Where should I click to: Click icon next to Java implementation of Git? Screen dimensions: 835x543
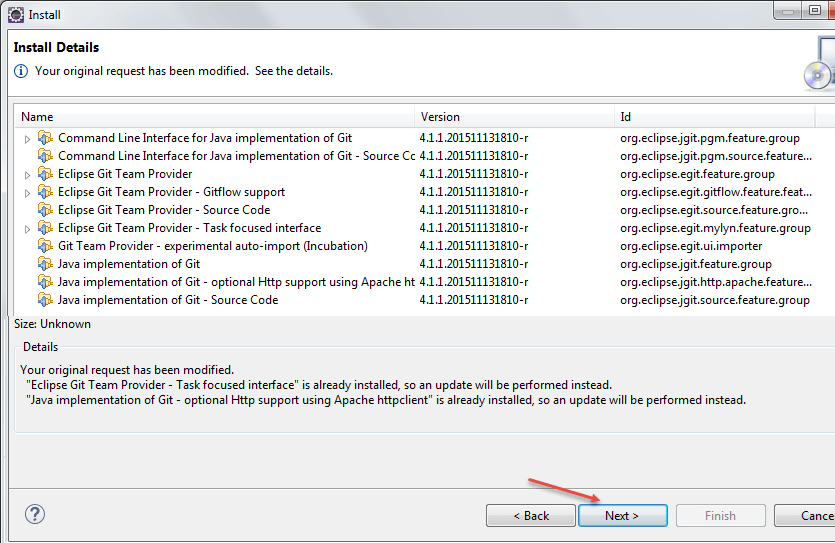[x=45, y=264]
